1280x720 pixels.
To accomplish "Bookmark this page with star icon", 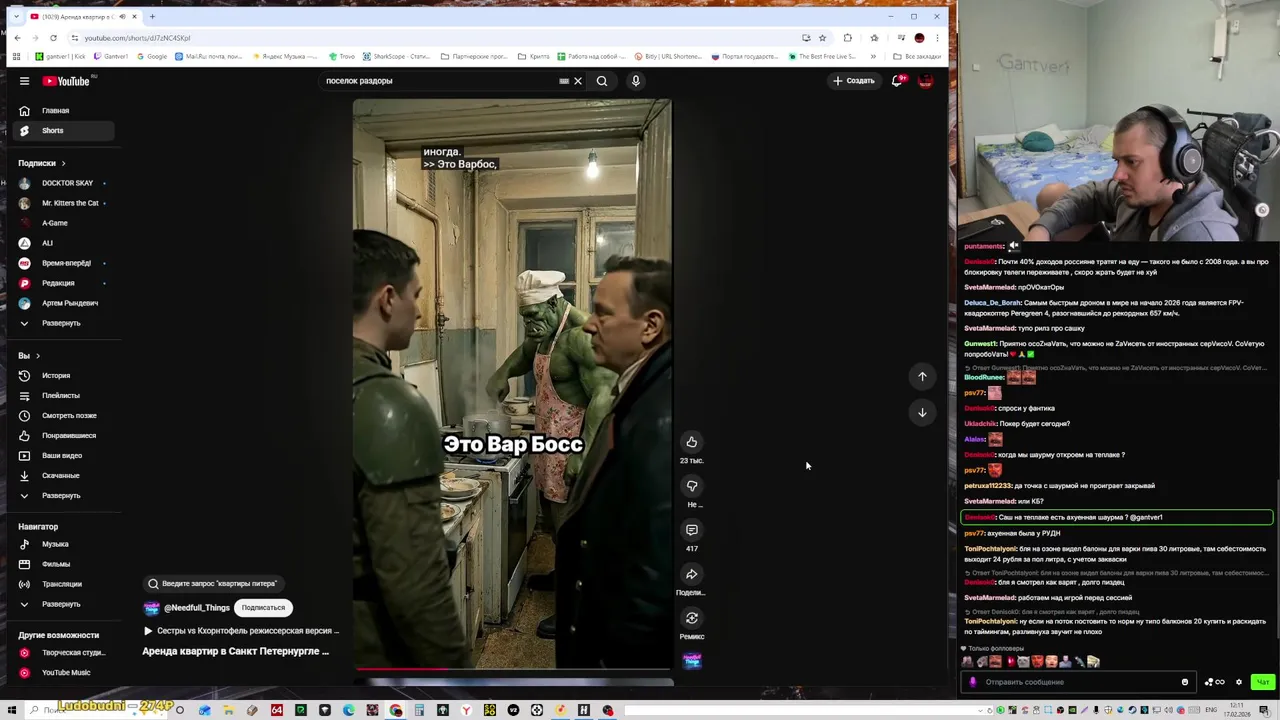I will [822, 38].
